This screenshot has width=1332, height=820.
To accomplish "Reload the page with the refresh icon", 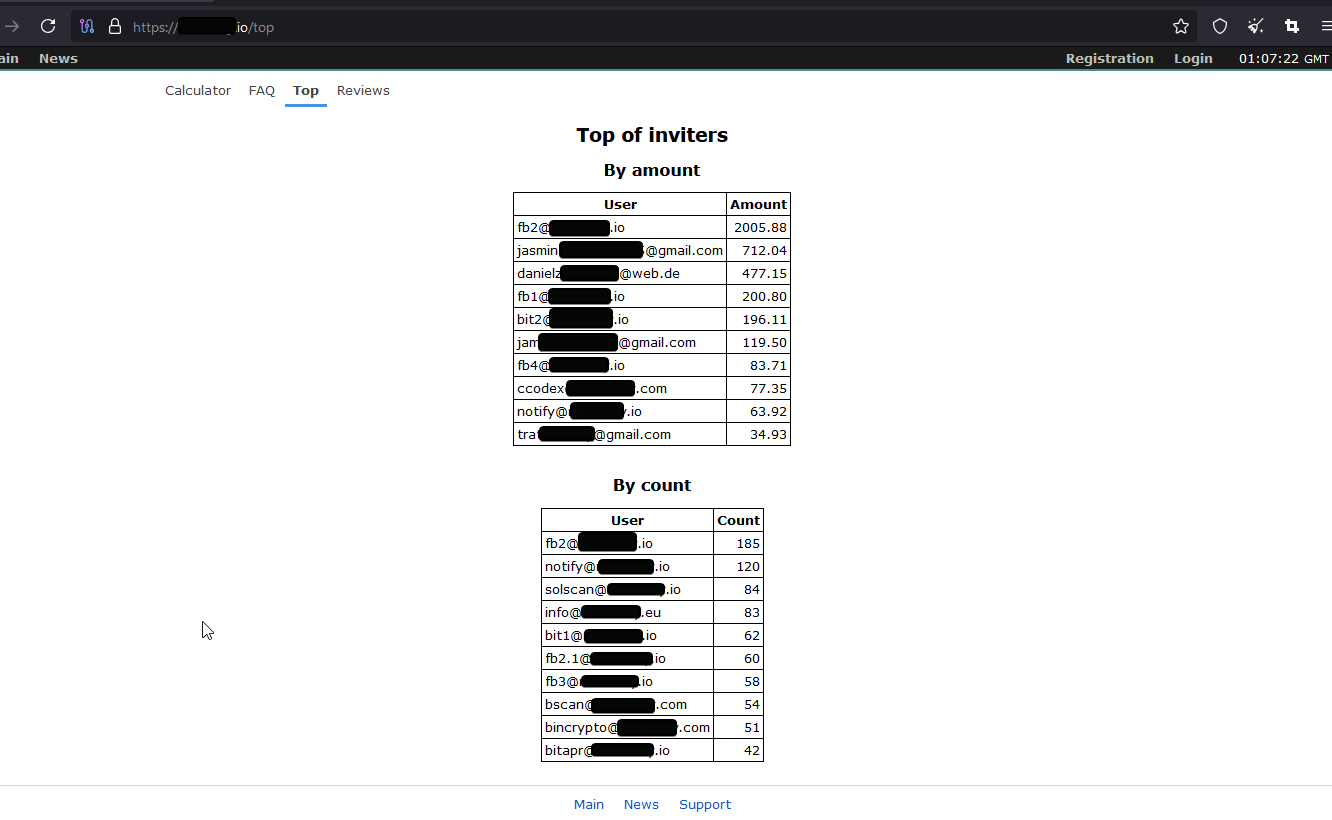I will coord(48,26).
